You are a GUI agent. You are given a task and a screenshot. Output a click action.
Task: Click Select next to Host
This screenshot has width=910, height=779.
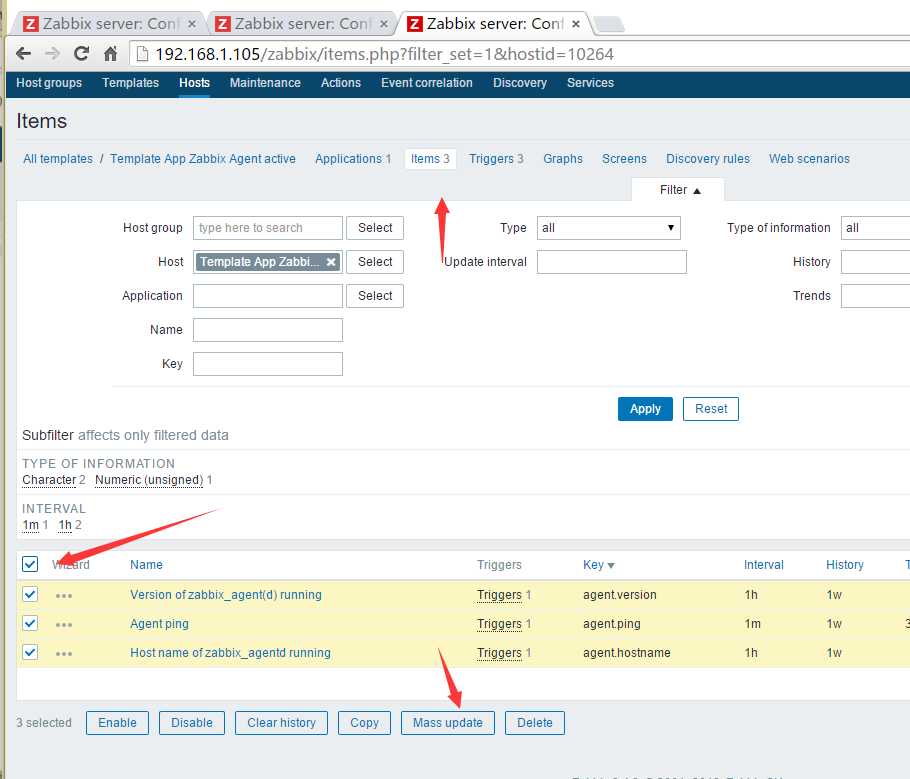point(375,262)
